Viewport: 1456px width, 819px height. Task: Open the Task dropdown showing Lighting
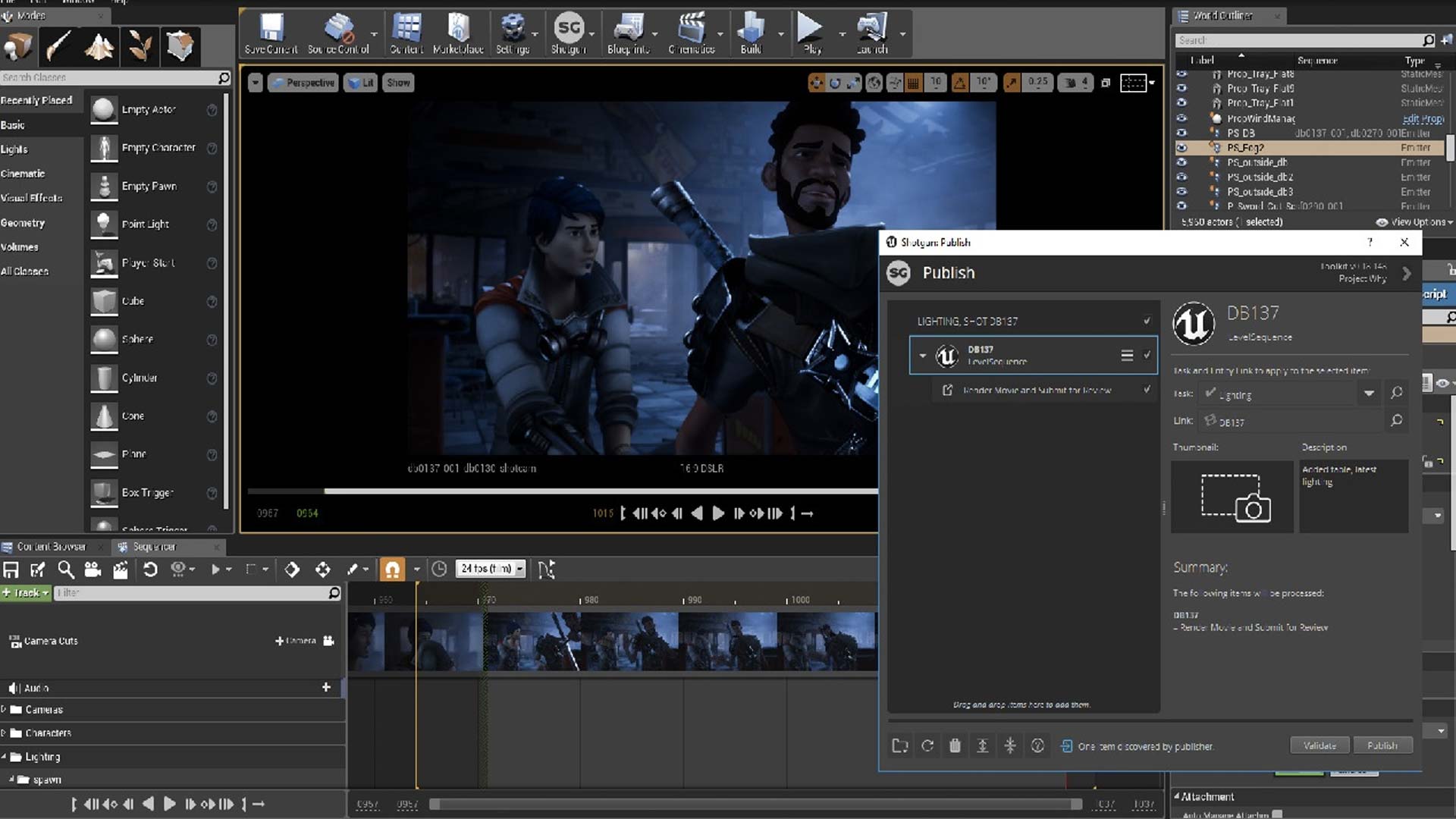click(x=1369, y=393)
